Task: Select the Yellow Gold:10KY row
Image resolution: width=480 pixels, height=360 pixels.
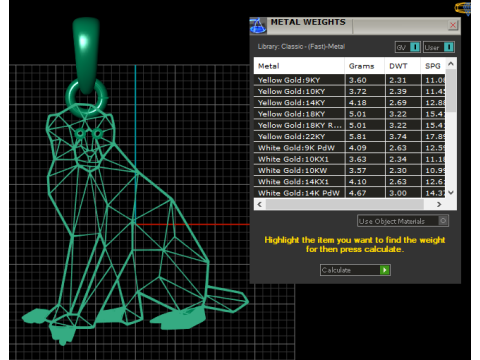Action: pyautogui.click(x=350, y=91)
